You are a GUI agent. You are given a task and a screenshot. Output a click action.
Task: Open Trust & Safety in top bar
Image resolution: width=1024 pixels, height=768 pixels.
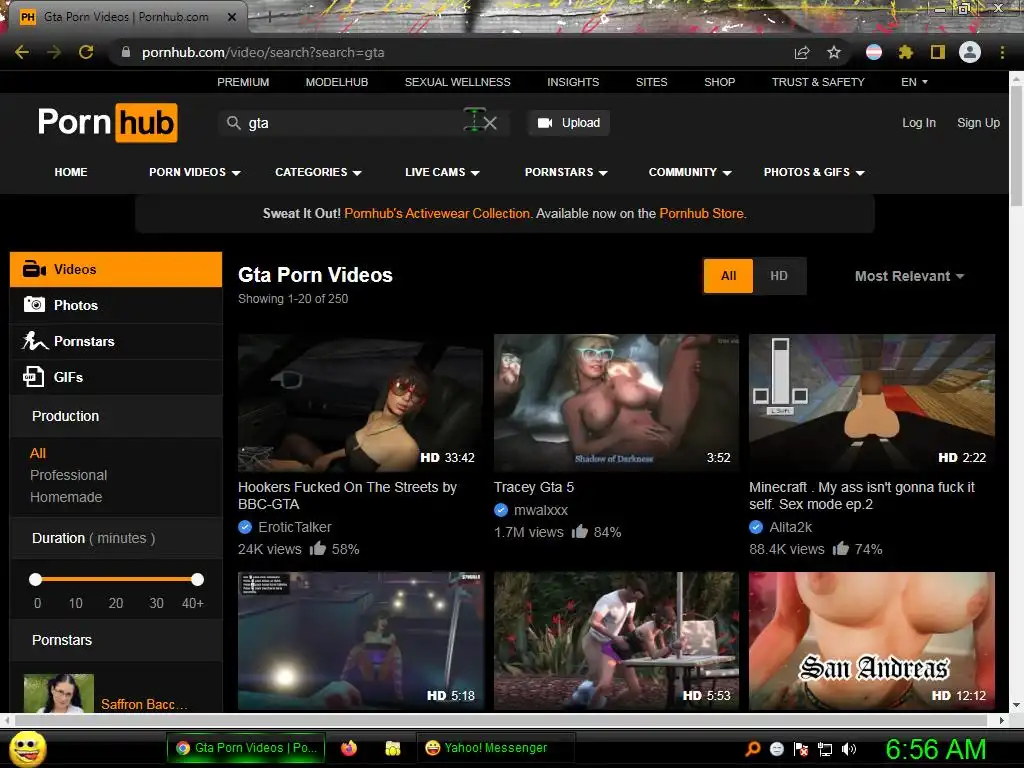[x=818, y=82]
